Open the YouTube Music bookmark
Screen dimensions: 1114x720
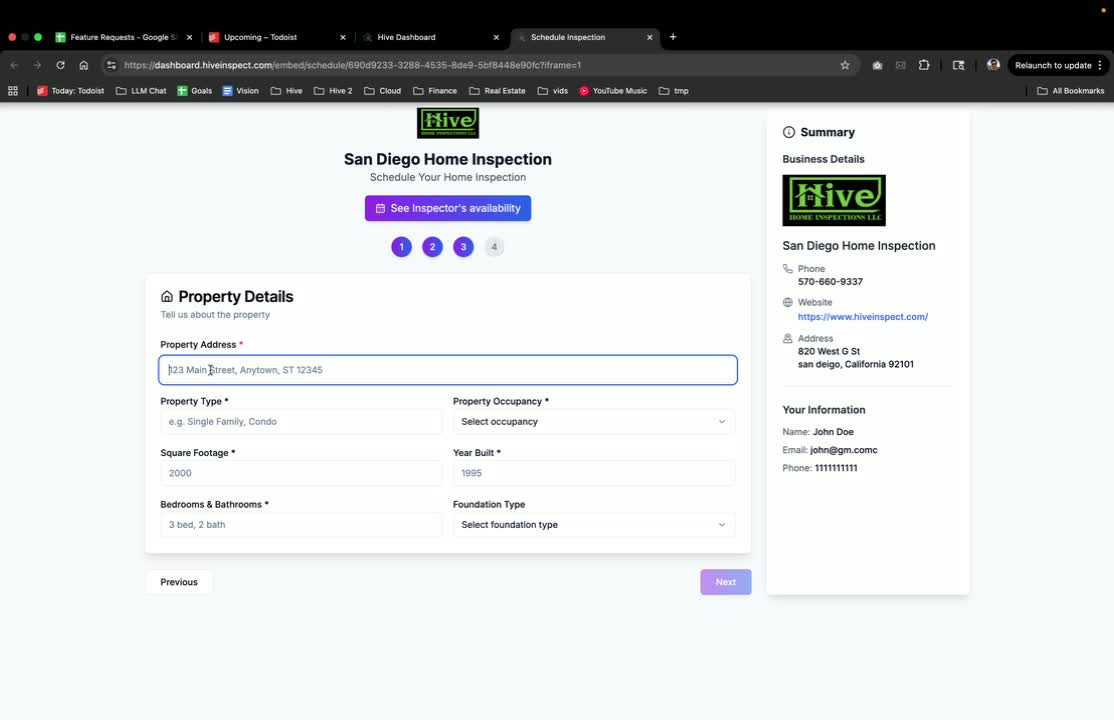(613, 91)
